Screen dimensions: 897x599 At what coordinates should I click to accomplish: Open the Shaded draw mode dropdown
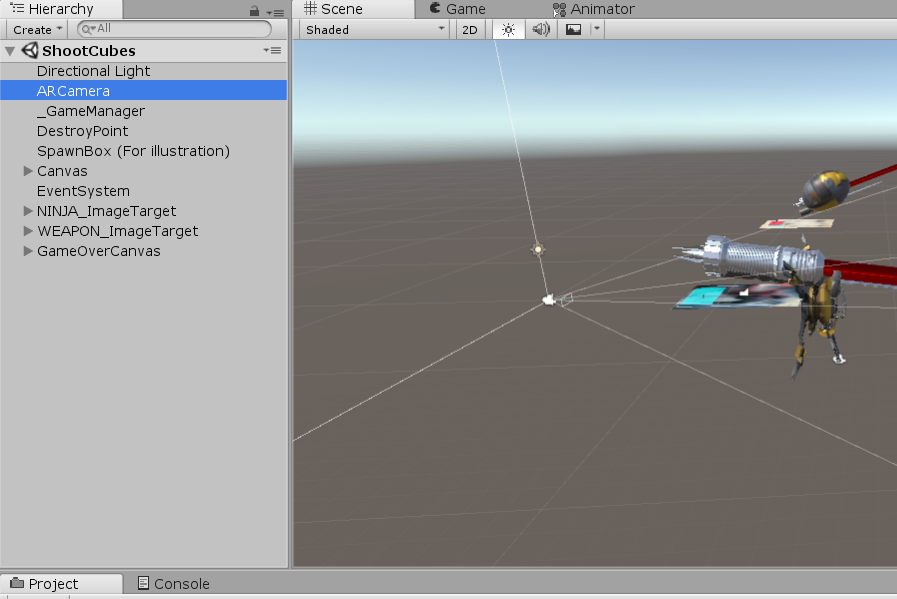click(372, 29)
